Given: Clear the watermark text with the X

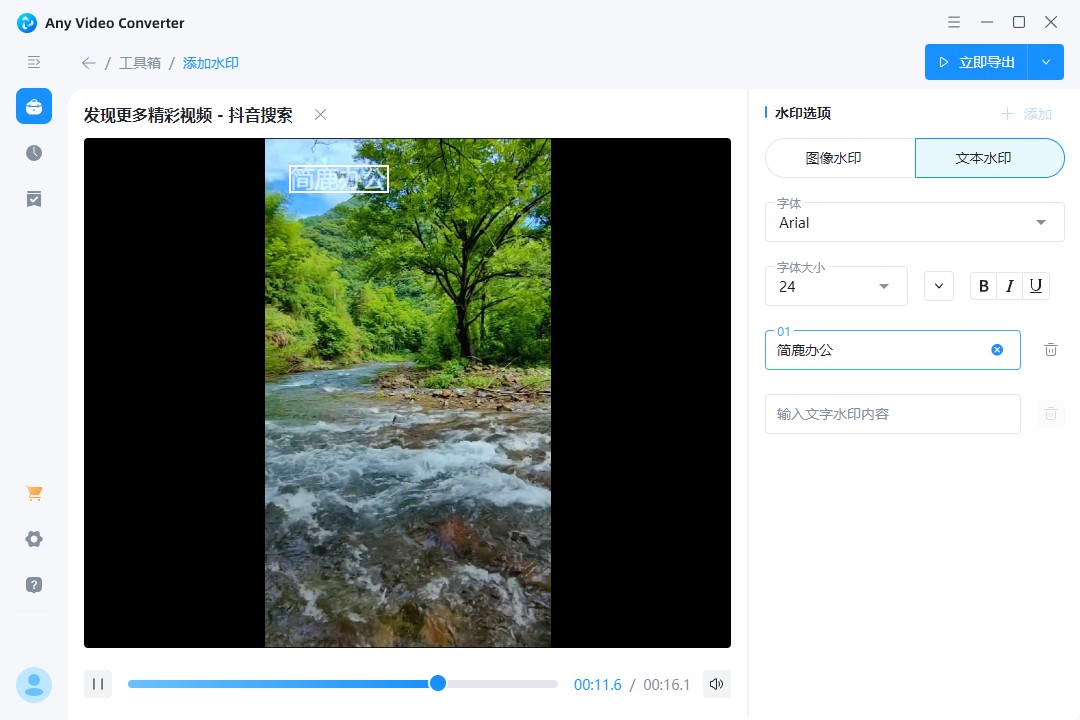Looking at the screenshot, I should pos(996,349).
